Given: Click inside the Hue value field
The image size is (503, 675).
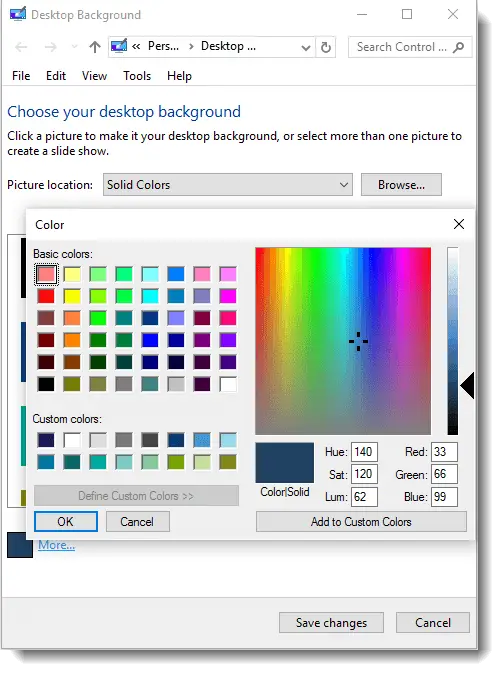Looking at the screenshot, I should (x=364, y=452).
